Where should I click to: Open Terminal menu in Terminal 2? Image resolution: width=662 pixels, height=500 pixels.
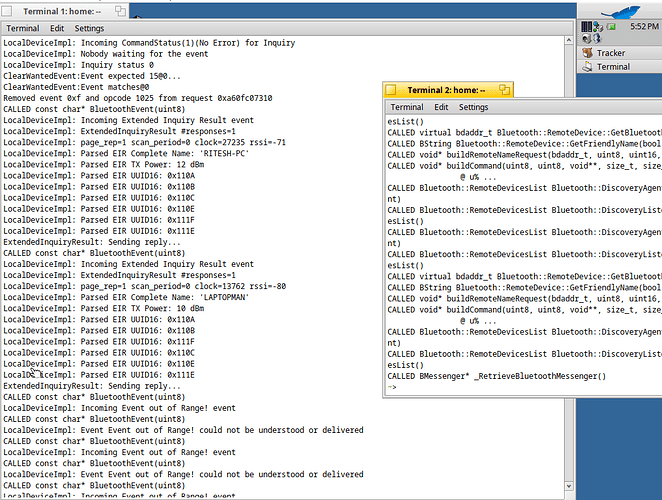(x=407, y=107)
